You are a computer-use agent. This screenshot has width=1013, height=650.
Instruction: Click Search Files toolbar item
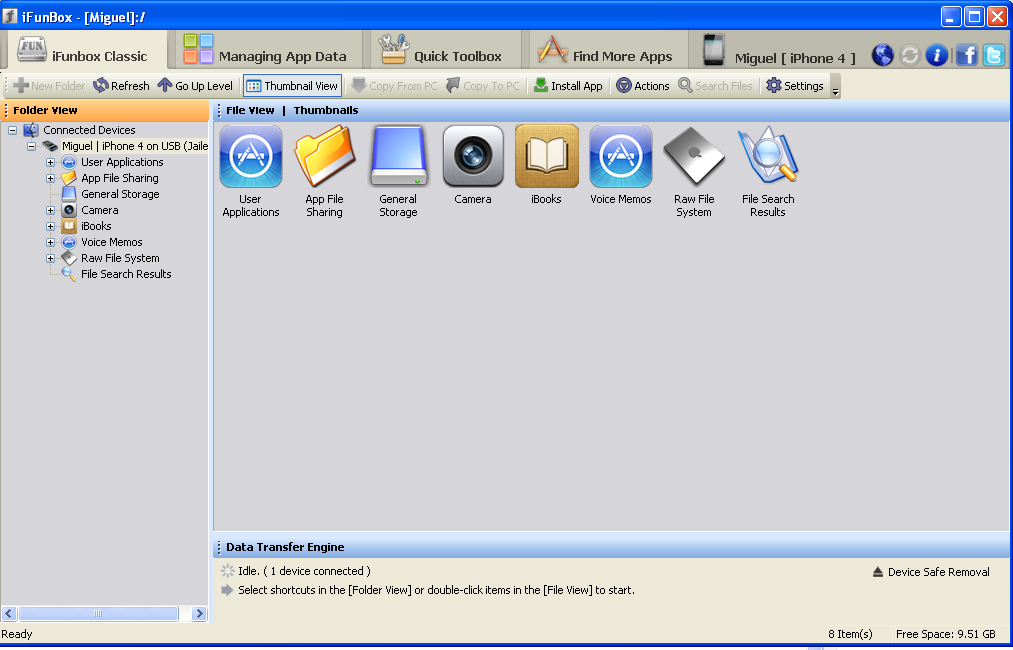pos(715,85)
